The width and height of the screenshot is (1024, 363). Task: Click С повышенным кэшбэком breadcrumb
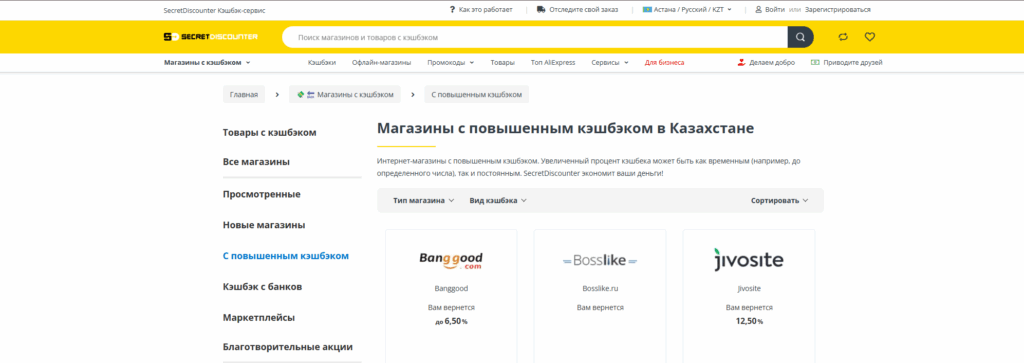(476, 95)
